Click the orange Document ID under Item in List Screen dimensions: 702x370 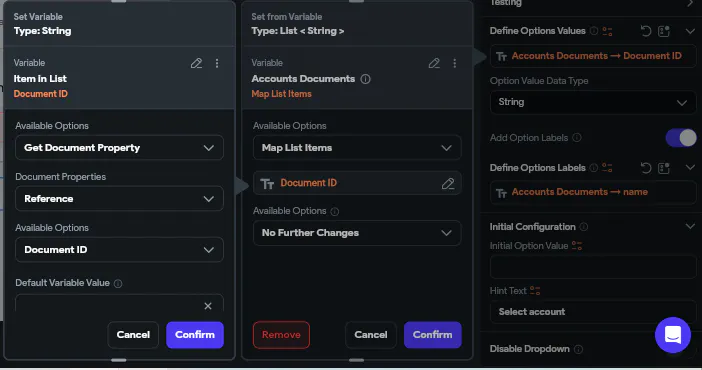(x=41, y=94)
